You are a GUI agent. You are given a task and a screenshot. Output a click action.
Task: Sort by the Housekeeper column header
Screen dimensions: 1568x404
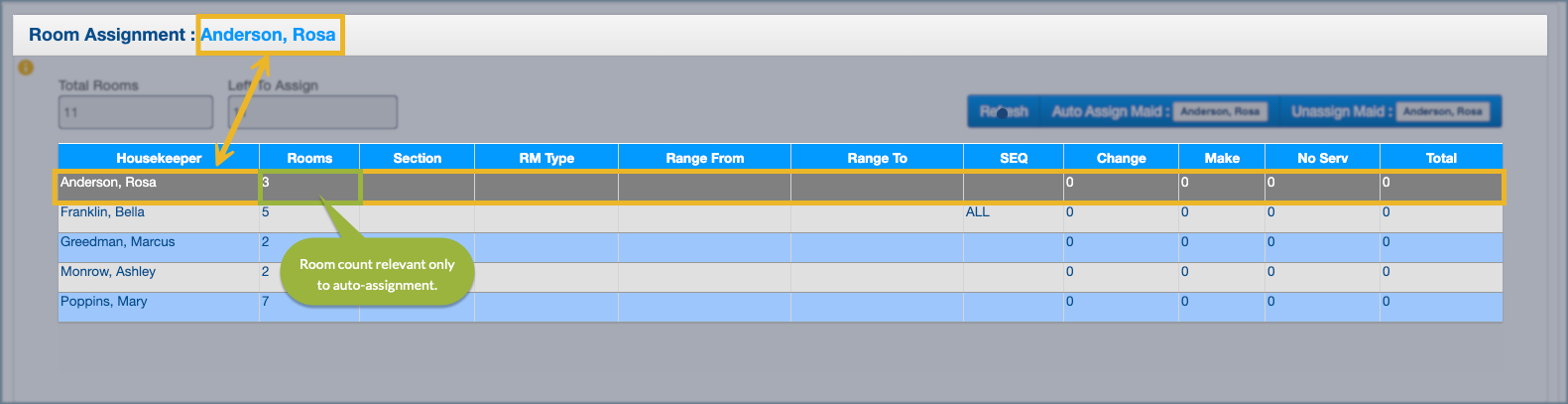click(x=159, y=158)
